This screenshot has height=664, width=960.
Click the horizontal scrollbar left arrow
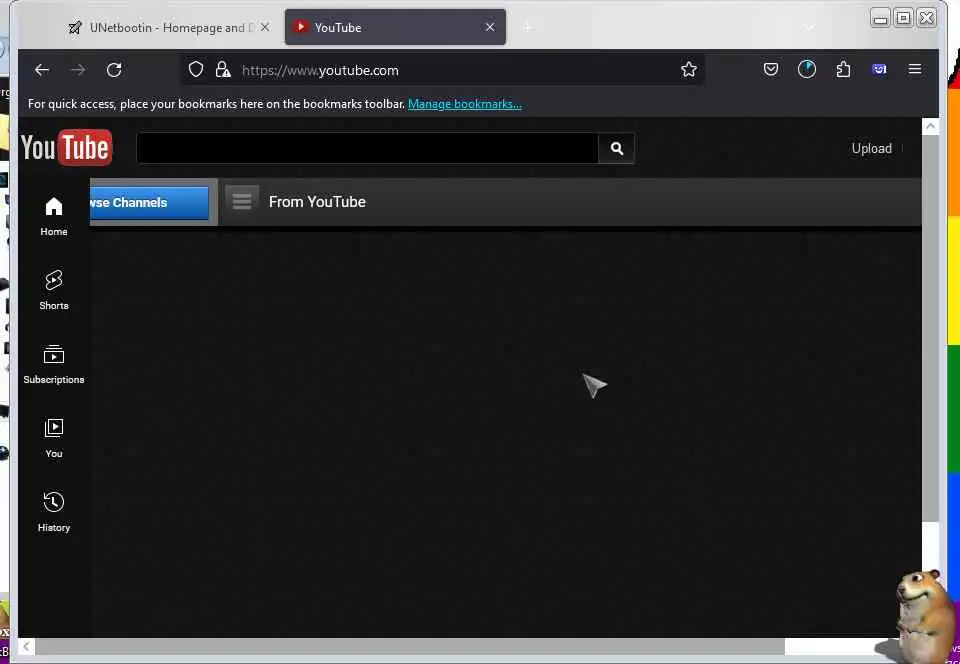tap(26, 646)
